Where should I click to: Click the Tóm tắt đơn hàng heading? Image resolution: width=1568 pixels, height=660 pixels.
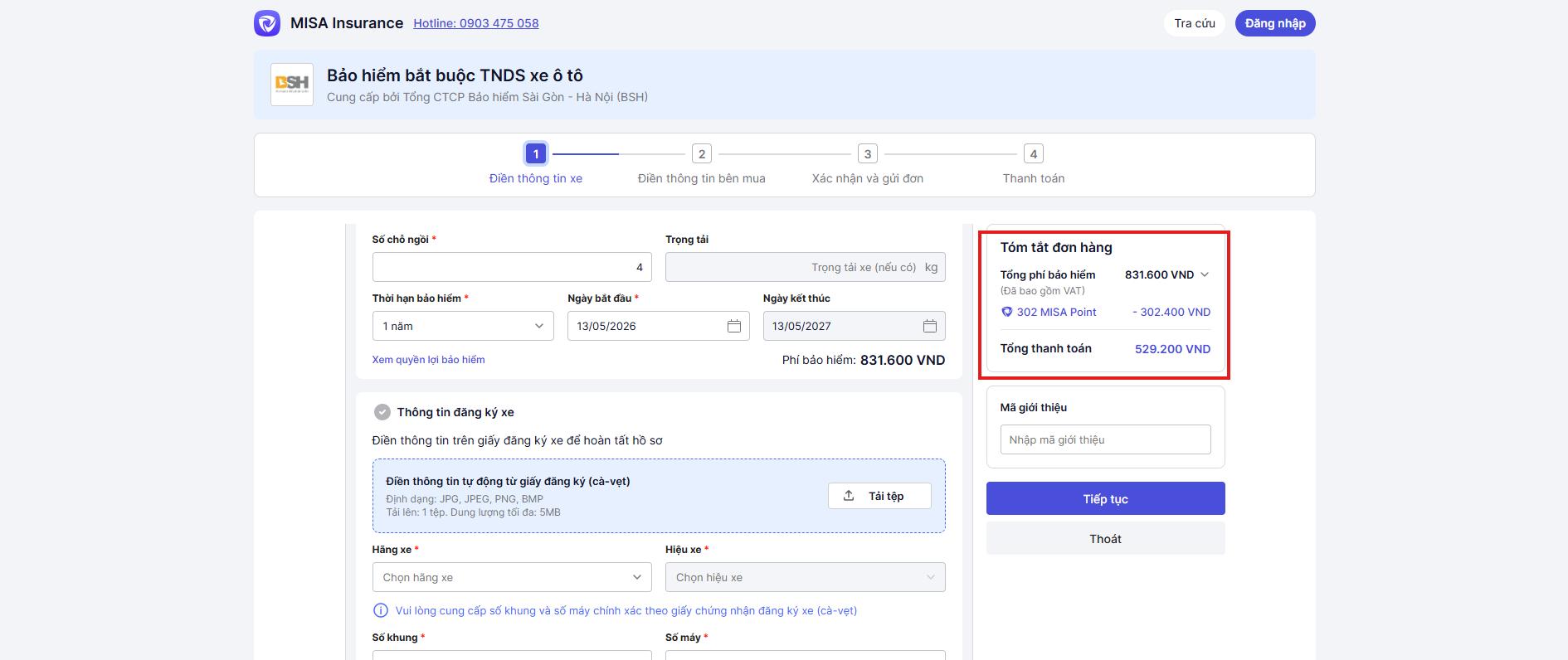click(x=1056, y=247)
